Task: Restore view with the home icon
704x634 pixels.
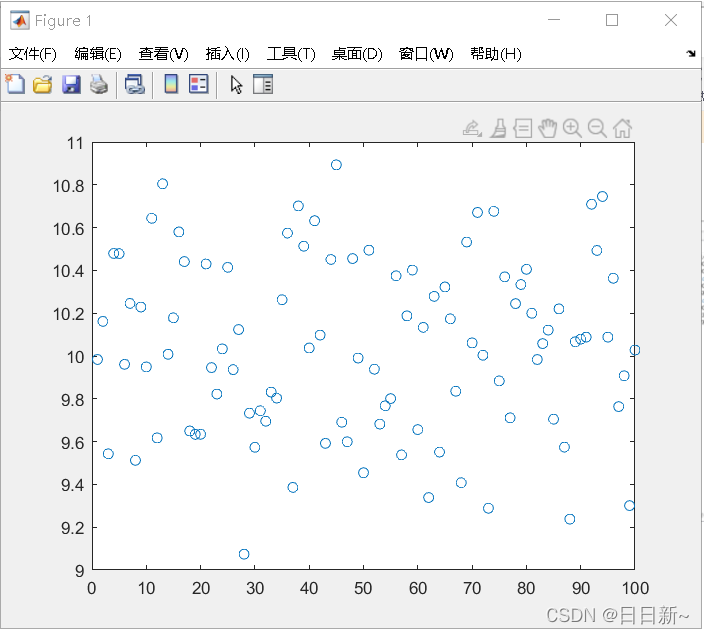Action: point(622,128)
